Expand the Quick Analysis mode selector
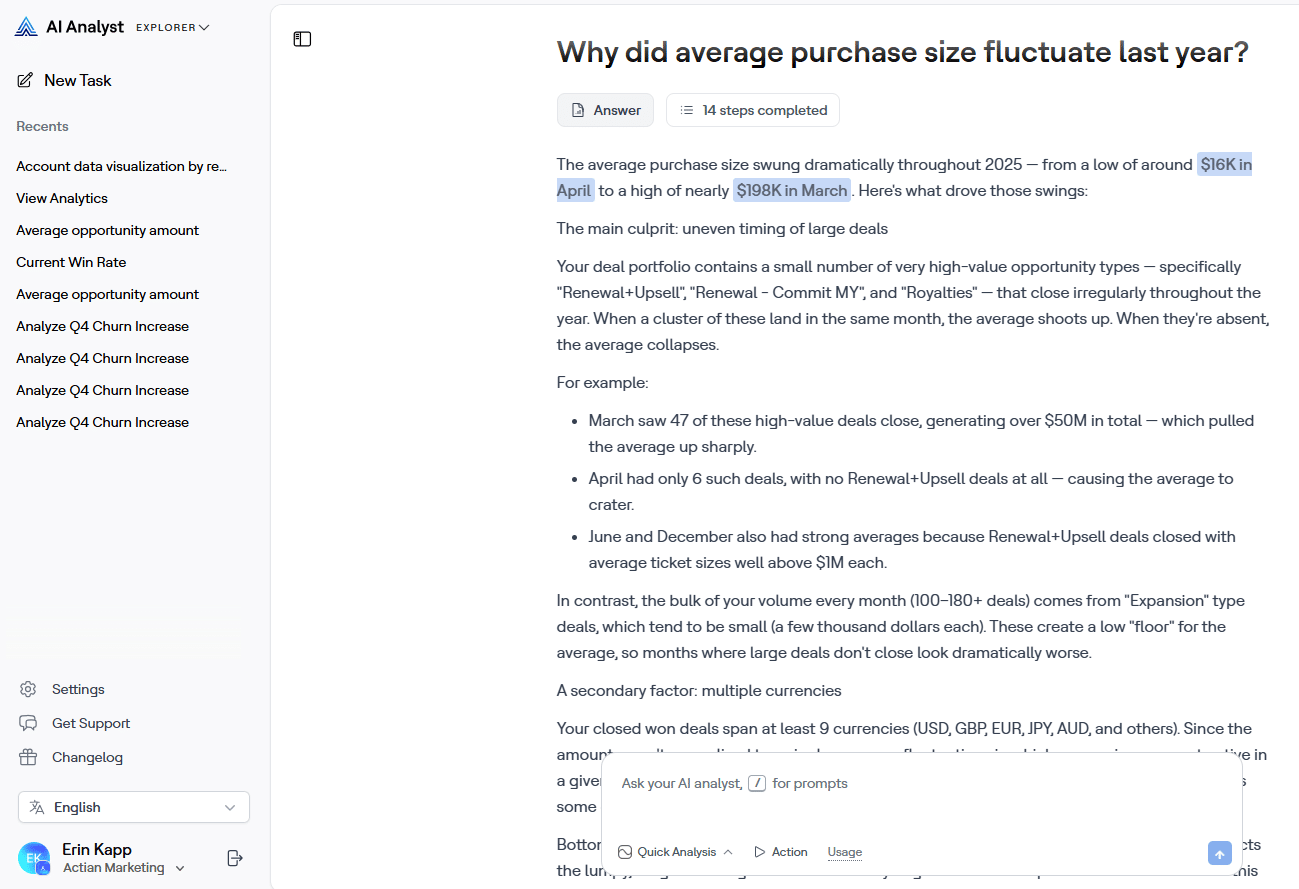Screen dimensions: 1299x889 [x=676, y=852]
